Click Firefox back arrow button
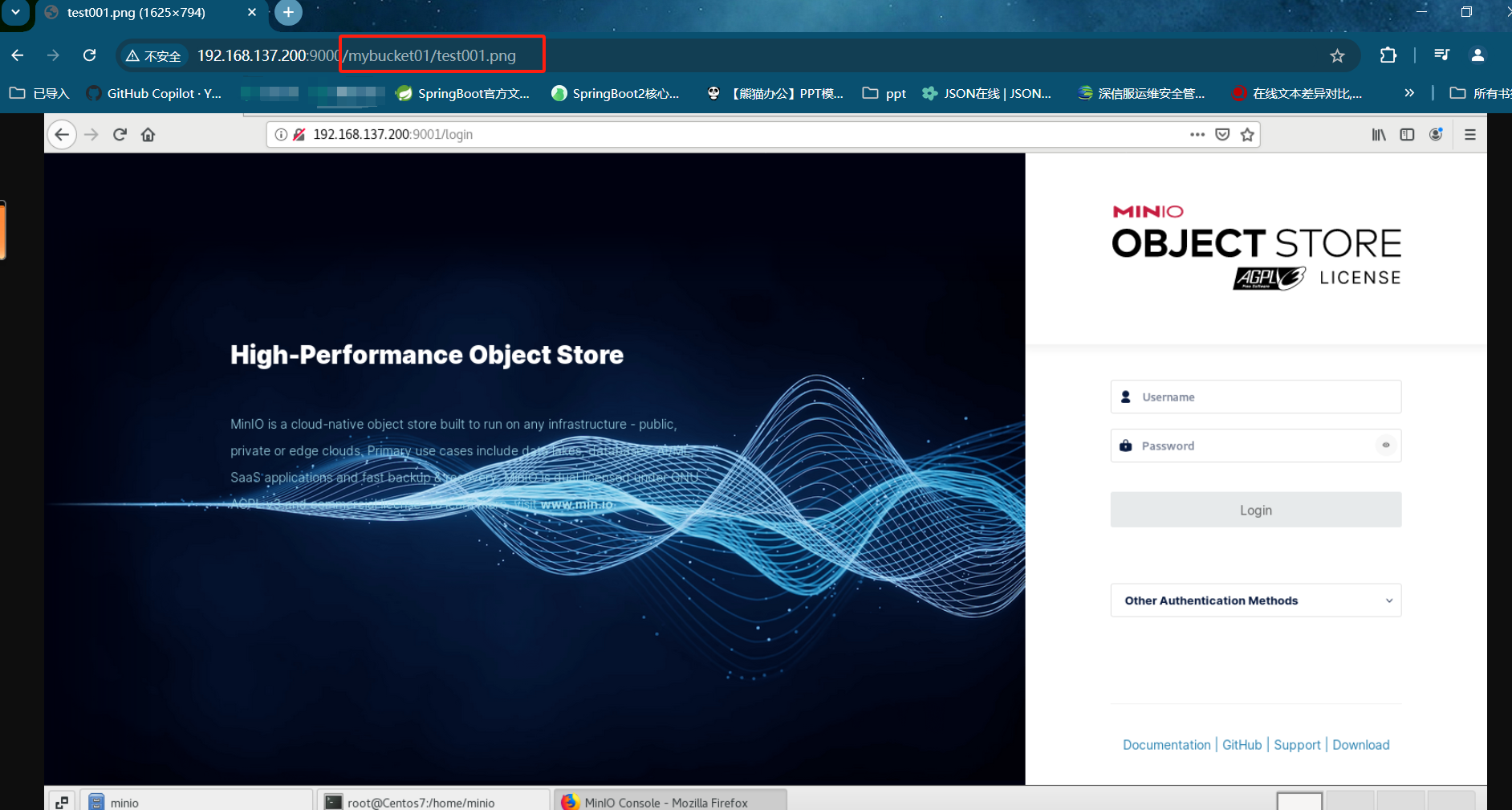 click(x=62, y=134)
